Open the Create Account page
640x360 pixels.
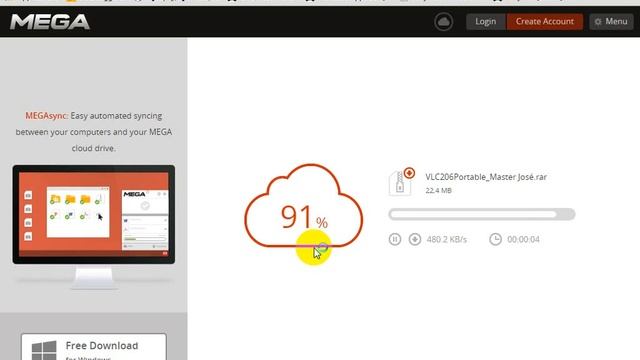[544, 22]
